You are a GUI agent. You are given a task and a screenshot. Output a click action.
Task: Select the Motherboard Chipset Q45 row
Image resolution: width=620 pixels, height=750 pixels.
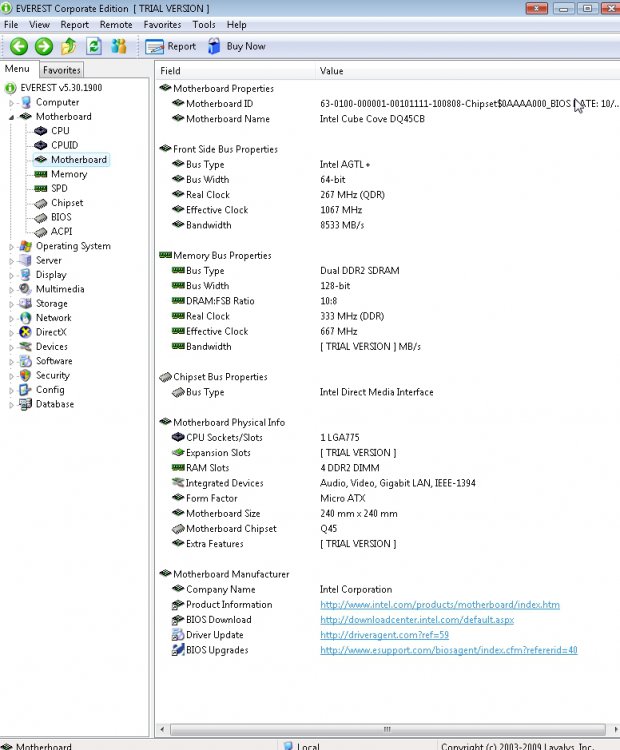click(x=388, y=529)
